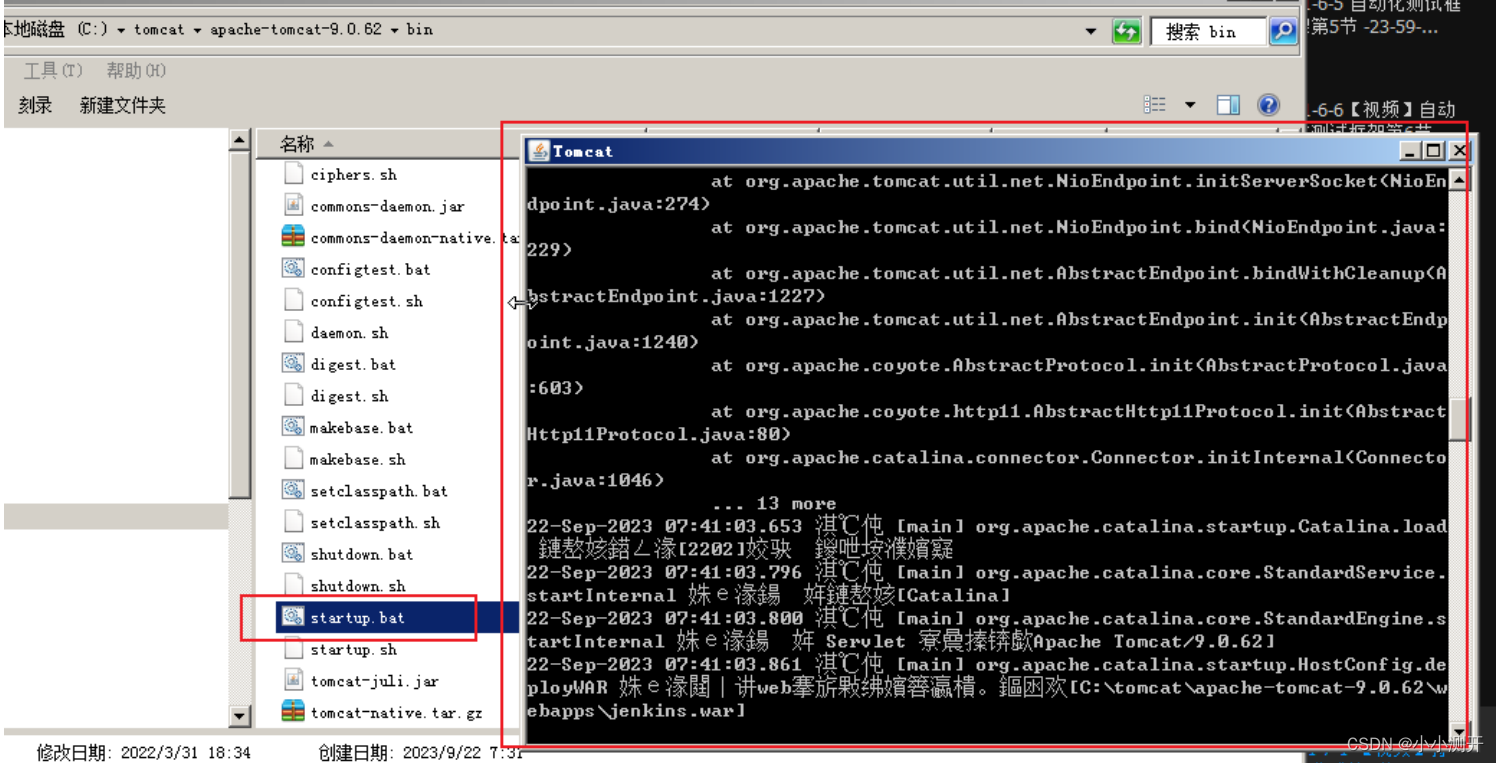
Task: Open the 工具(T) menu
Action: click(53, 70)
